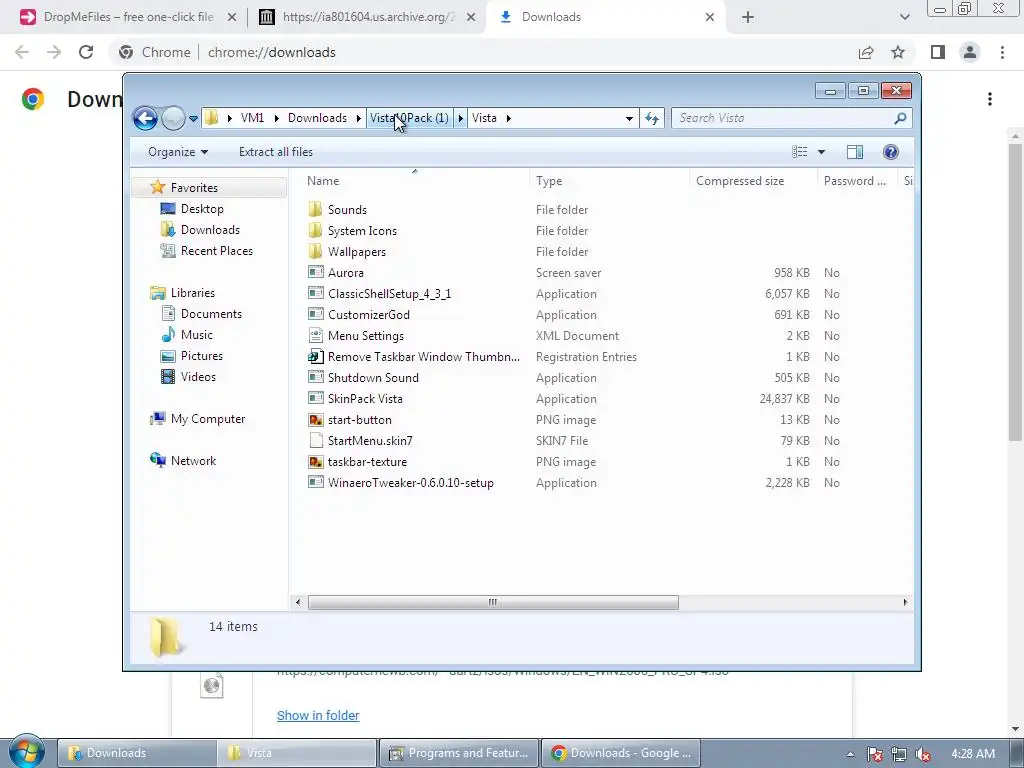This screenshot has width=1024, height=768.
Task: Go to Vista10Pack (1) breadcrumb
Action: point(409,118)
